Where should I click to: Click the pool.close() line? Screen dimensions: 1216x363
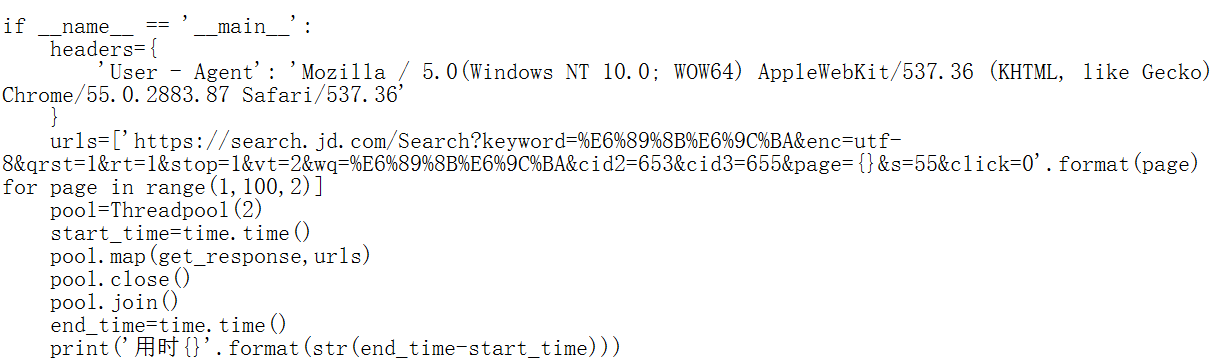pos(120,279)
